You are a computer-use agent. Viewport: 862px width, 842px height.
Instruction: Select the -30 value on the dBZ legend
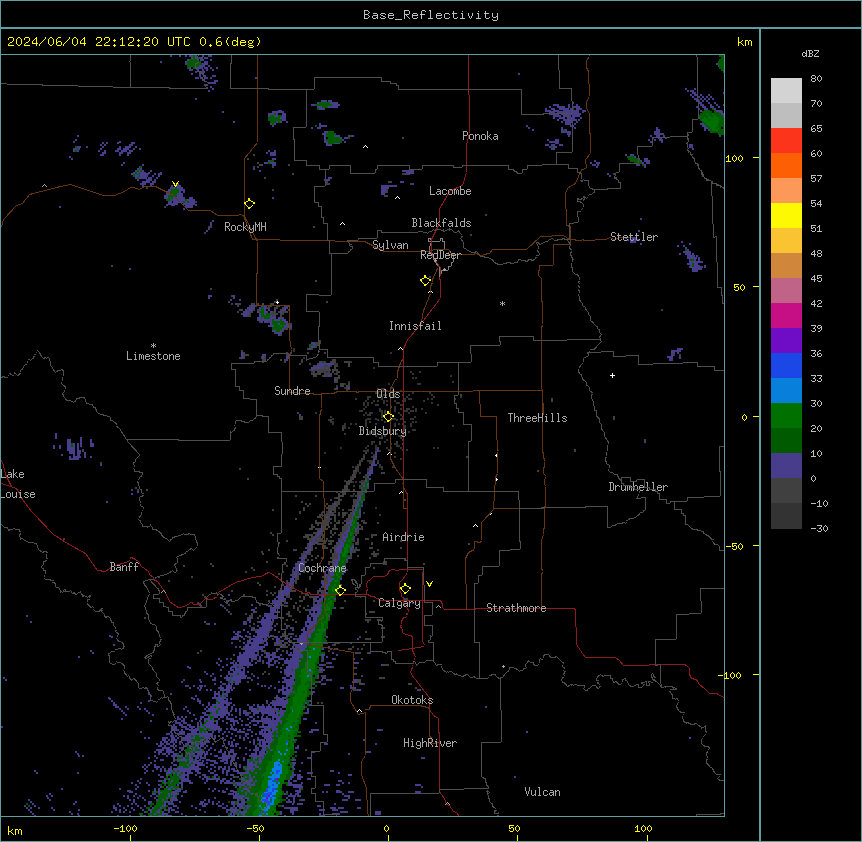[819, 528]
